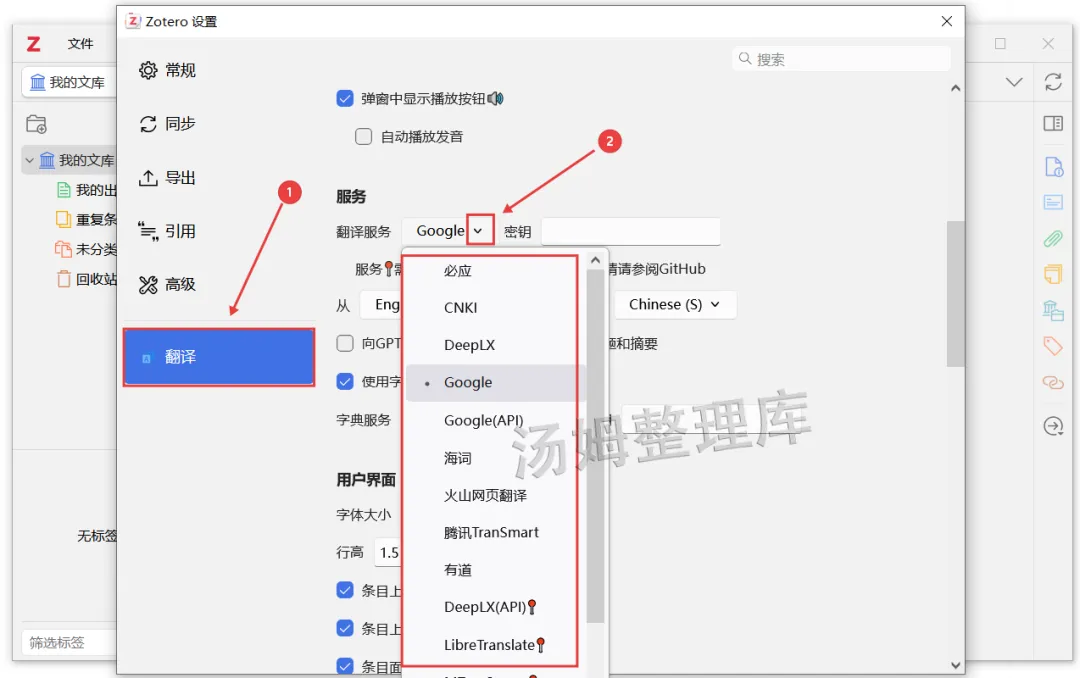Image resolution: width=1080 pixels, height=678 pixels.
Task: Click the sync arrows icon beside 同步
Action: (x=148, y=124)
